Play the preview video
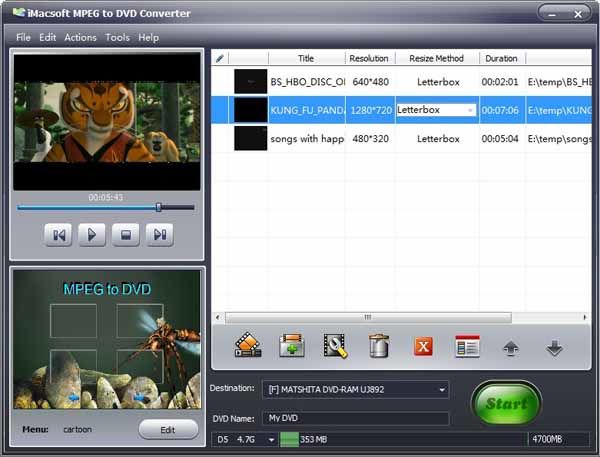The width and height of the screenshot is (600, 457). (92, 235)
